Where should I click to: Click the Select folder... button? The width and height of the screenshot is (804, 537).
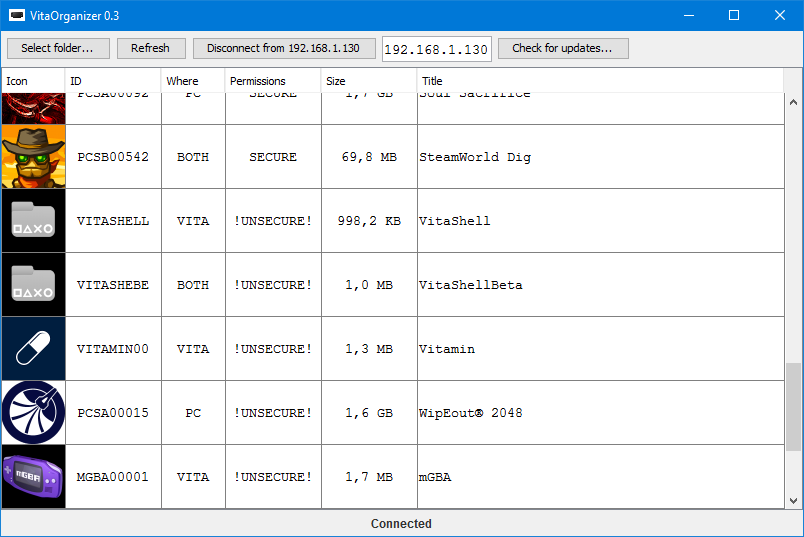point(58,48)
